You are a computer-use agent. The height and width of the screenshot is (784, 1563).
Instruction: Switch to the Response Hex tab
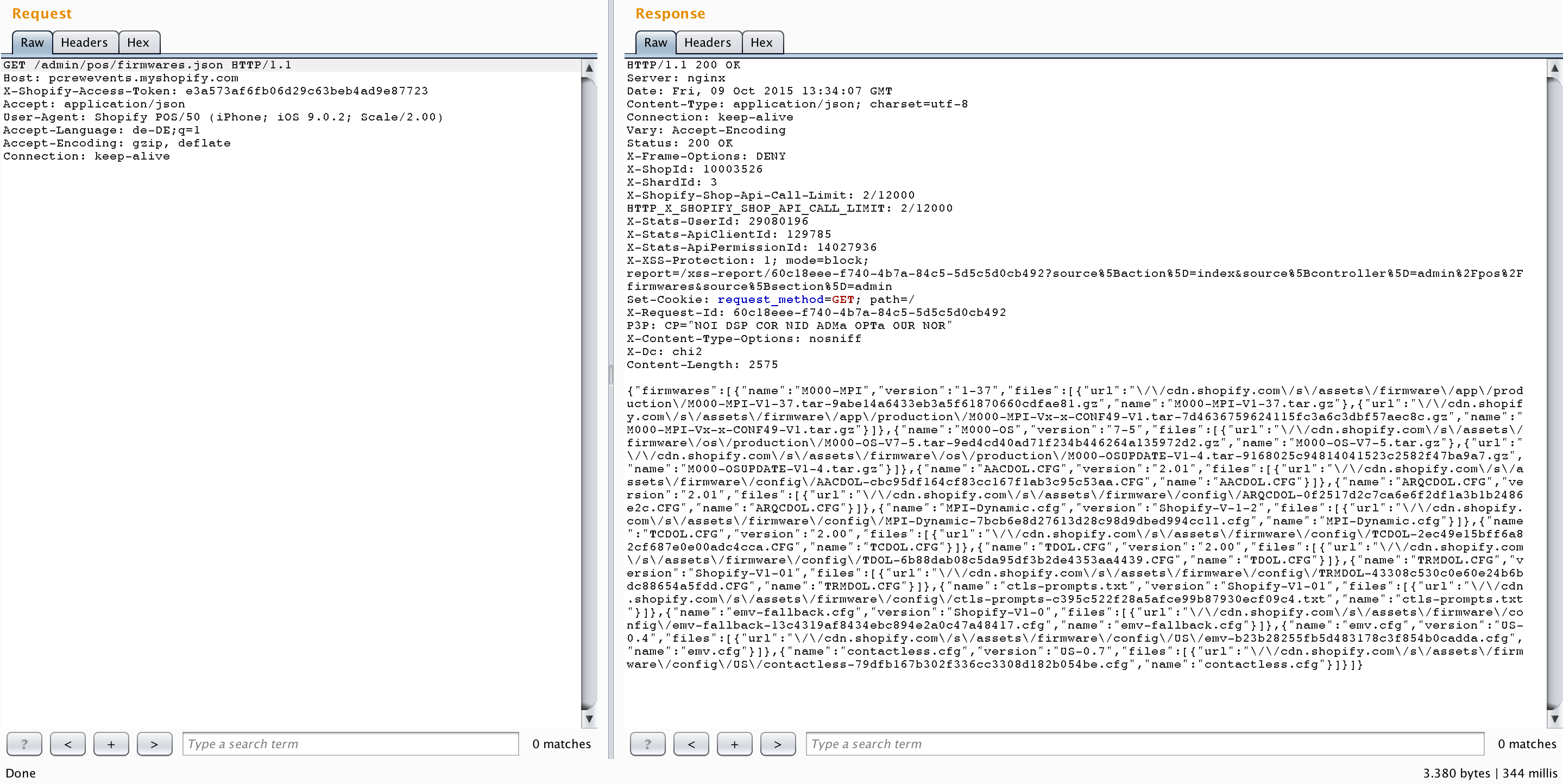(761, 42)
